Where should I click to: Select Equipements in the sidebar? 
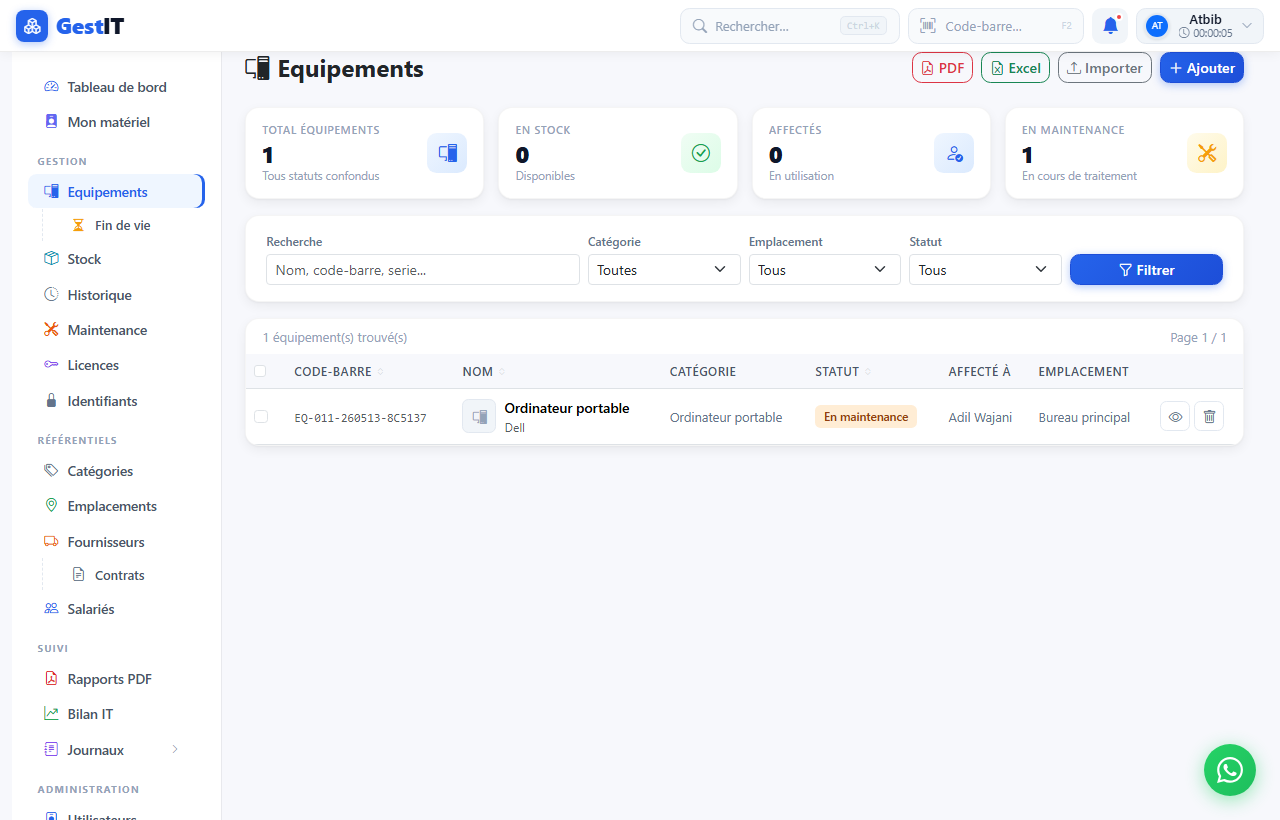pyautogui.click(x=116, y=192)
